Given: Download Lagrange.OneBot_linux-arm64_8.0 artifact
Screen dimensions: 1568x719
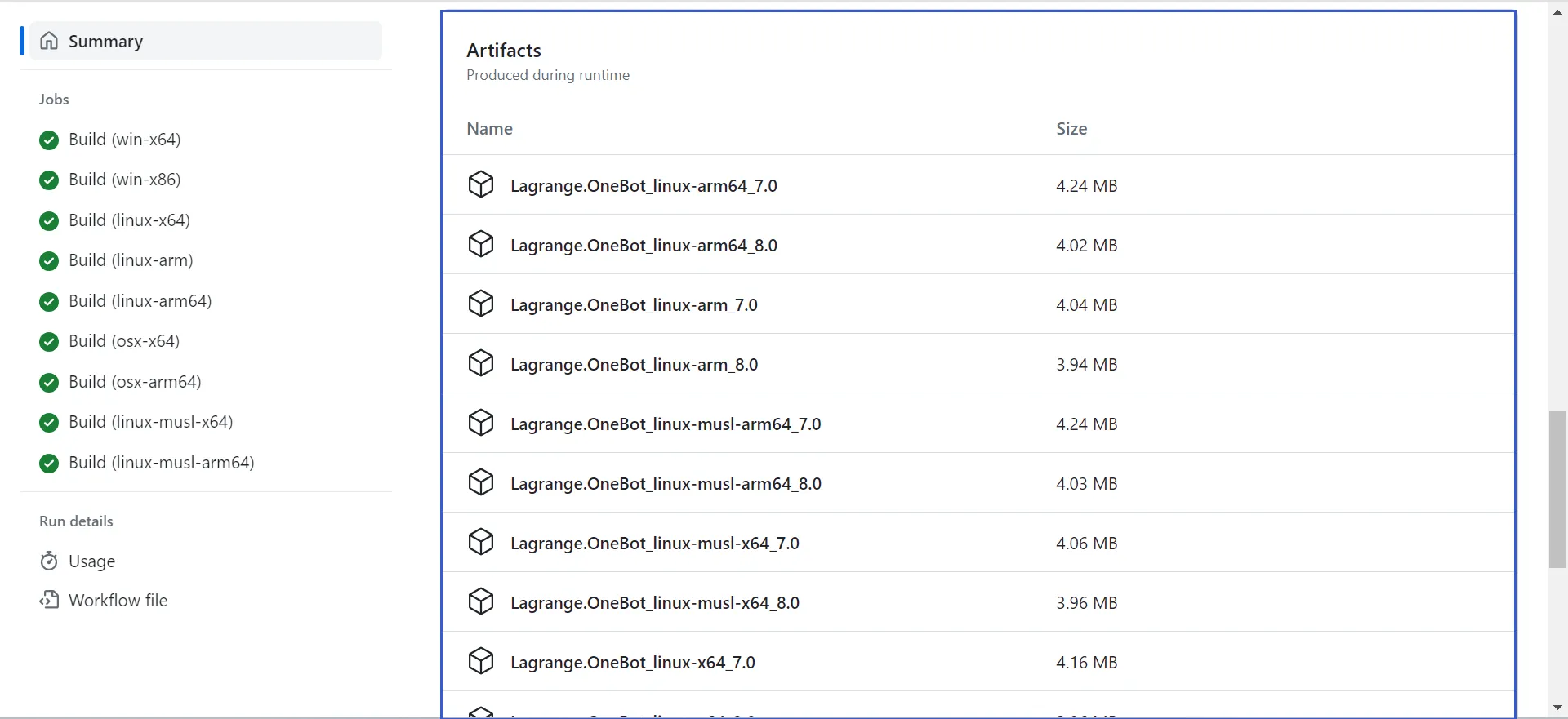Looking at the screenshot, I should coord(644,246).
